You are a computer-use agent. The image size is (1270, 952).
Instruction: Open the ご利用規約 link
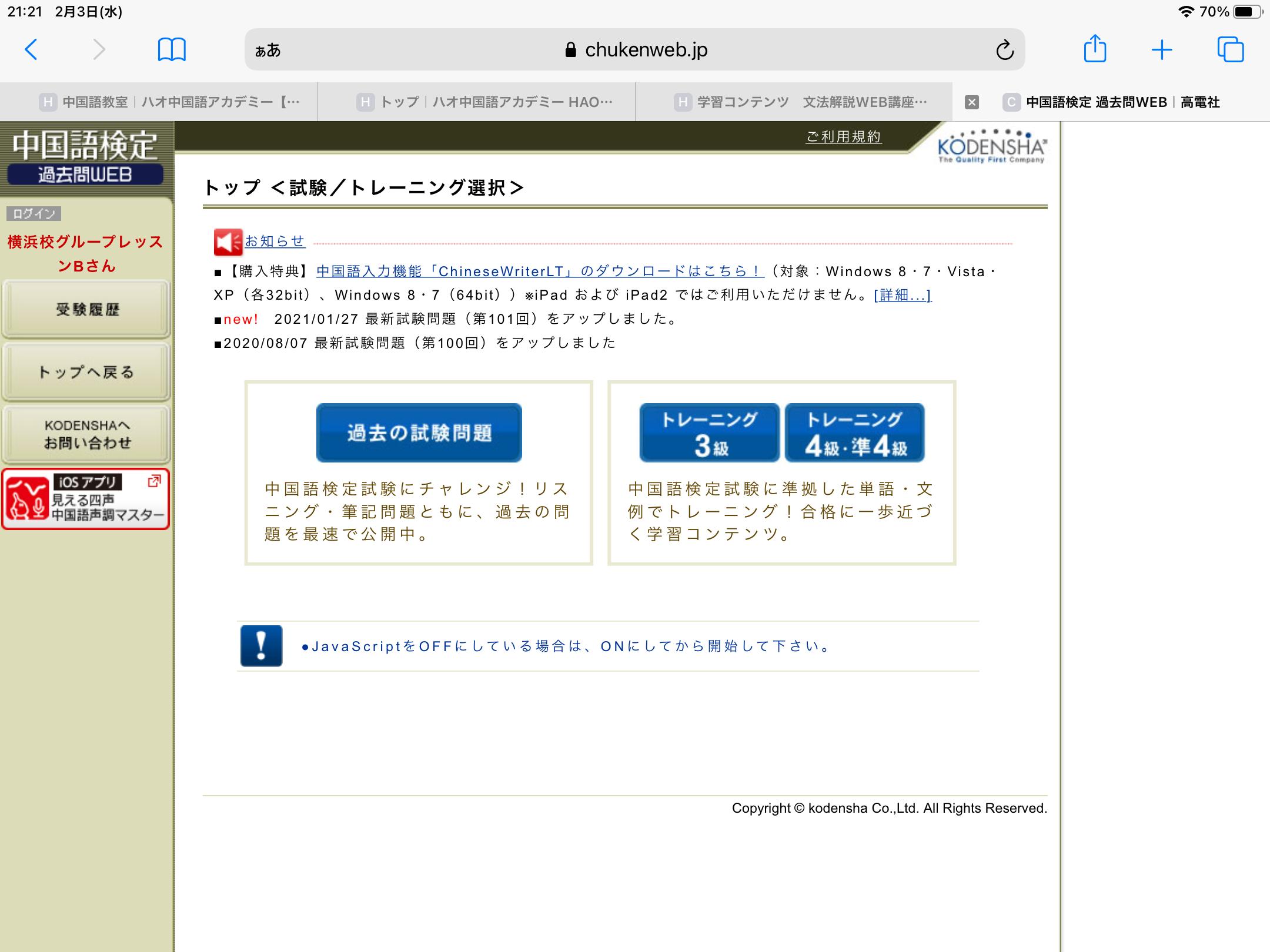click(x=843, y=137)
